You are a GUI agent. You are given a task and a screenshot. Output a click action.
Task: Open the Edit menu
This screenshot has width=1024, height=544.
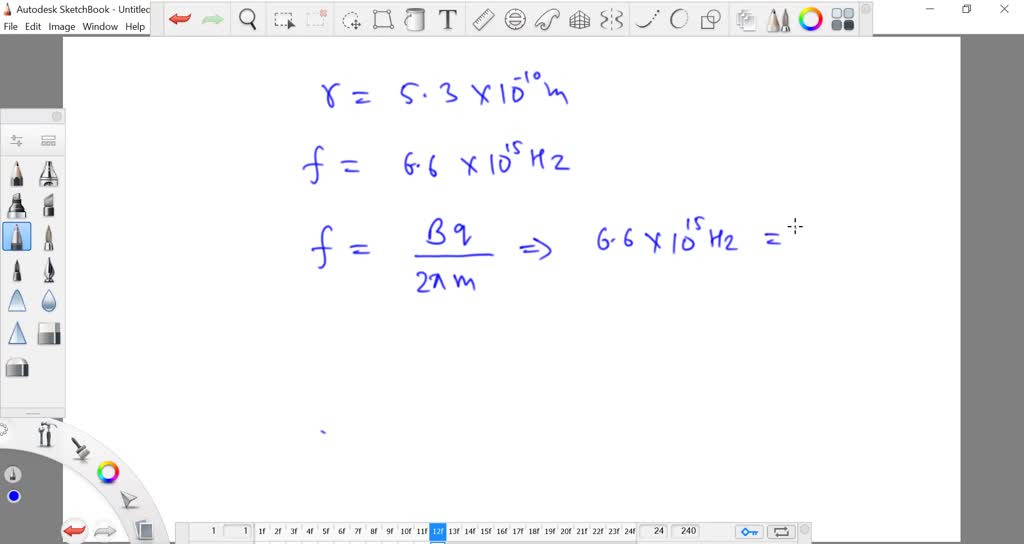(x=33, y=27)
